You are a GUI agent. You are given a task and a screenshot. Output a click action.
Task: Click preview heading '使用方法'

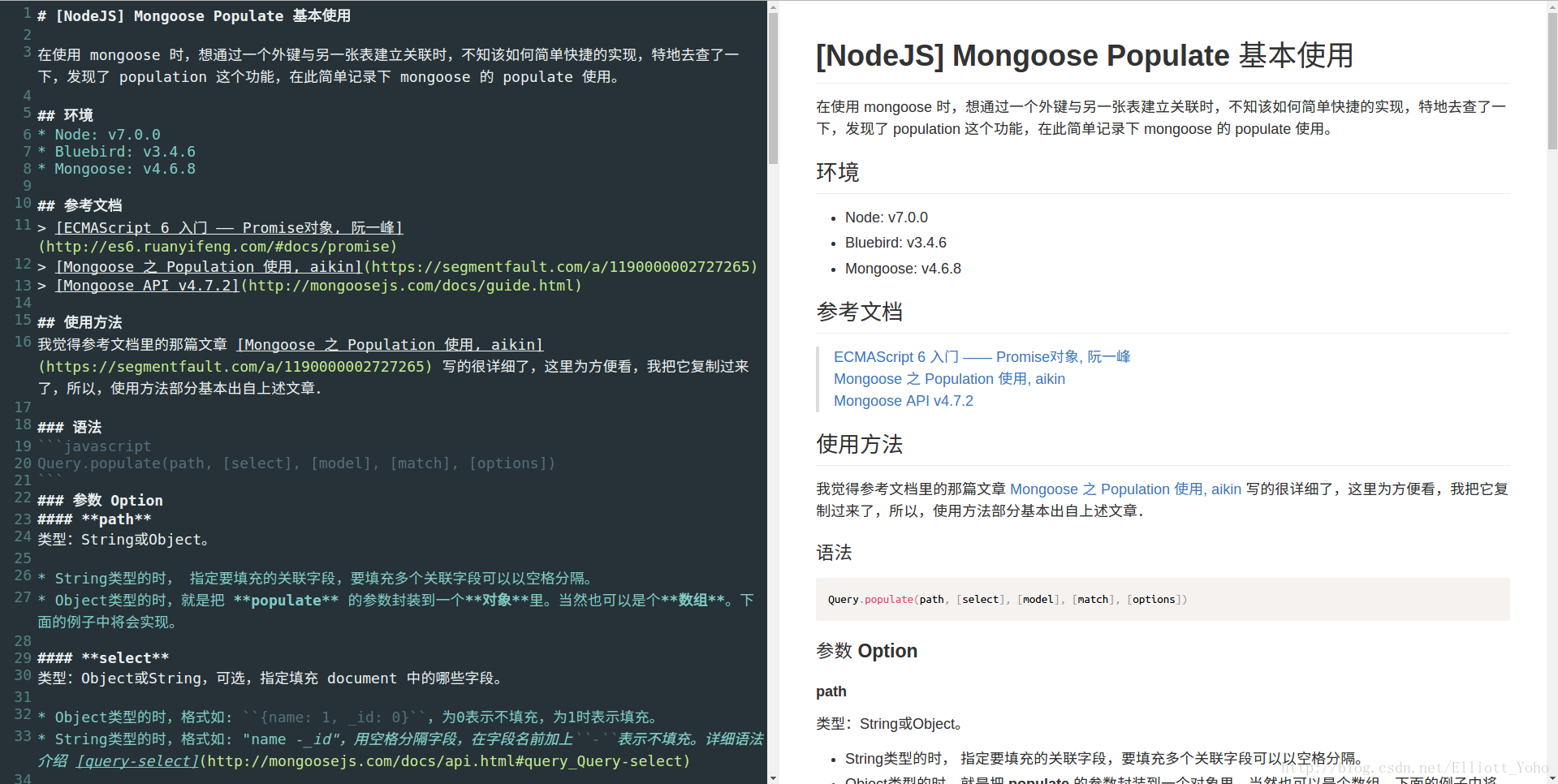point(859,444)
